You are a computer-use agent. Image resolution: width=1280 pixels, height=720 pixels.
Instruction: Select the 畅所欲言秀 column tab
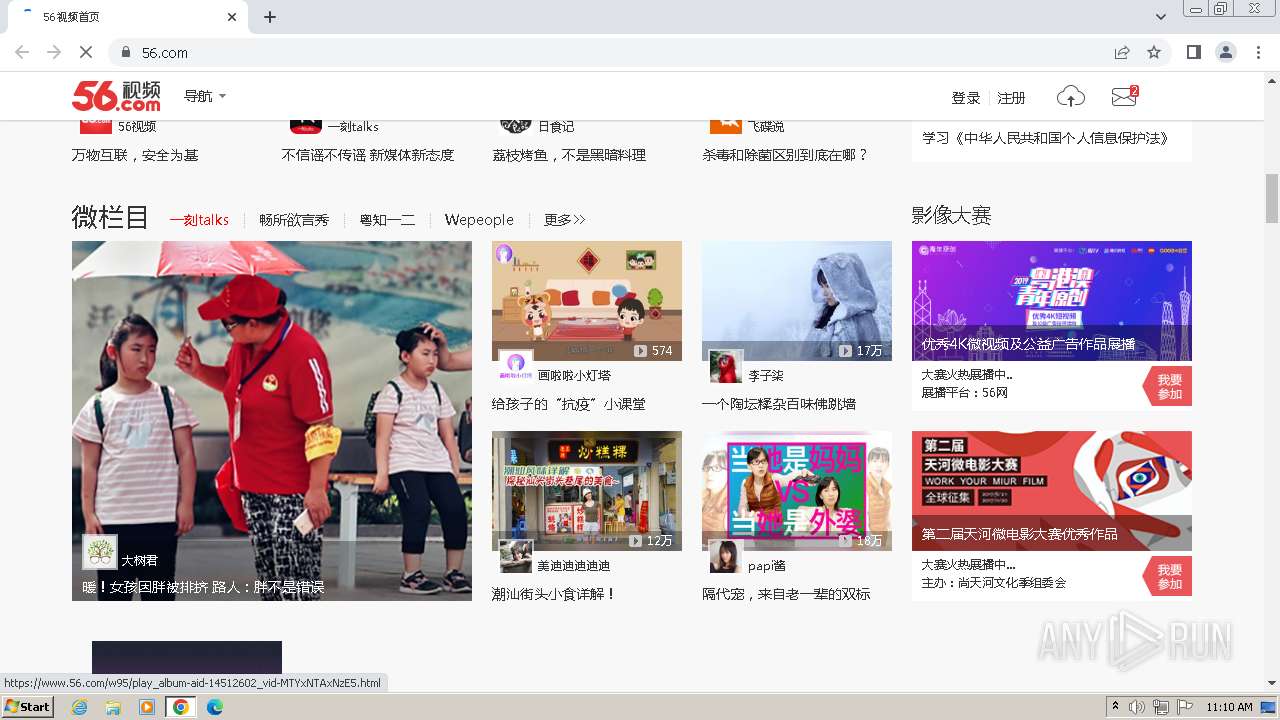pos(294,220)
